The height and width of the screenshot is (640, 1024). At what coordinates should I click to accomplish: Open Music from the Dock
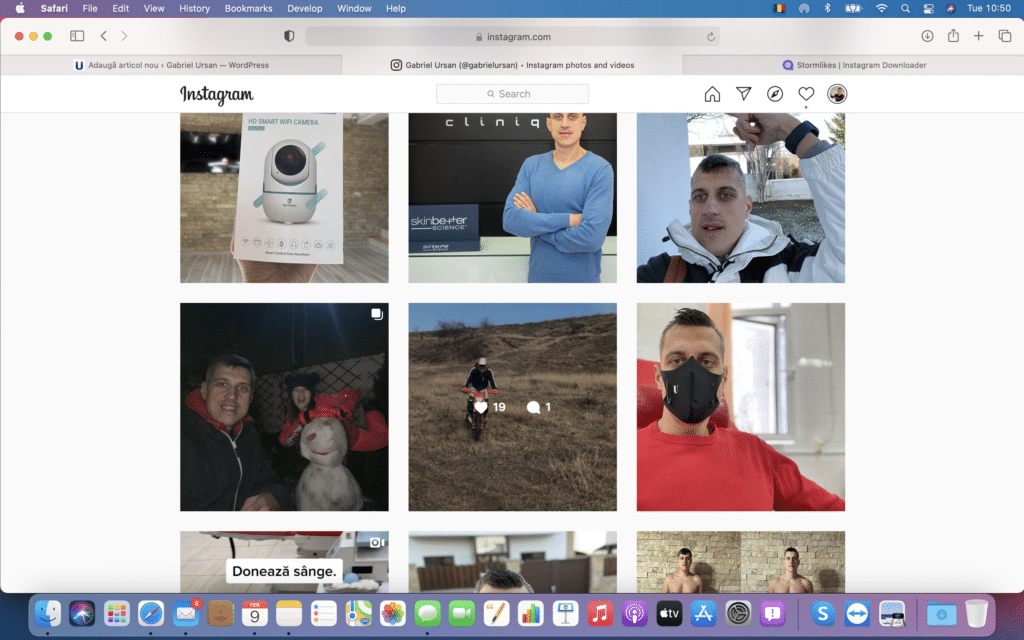pyautogui.click(x=600, y=614)
